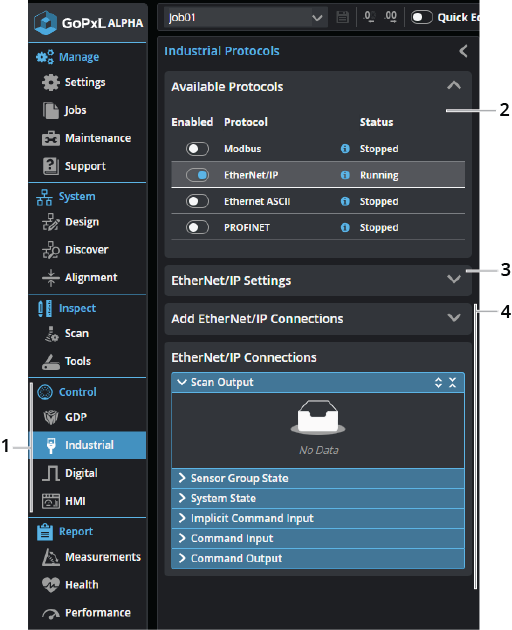
Task: Click the save job icon
Action: (x=342, y=17)
